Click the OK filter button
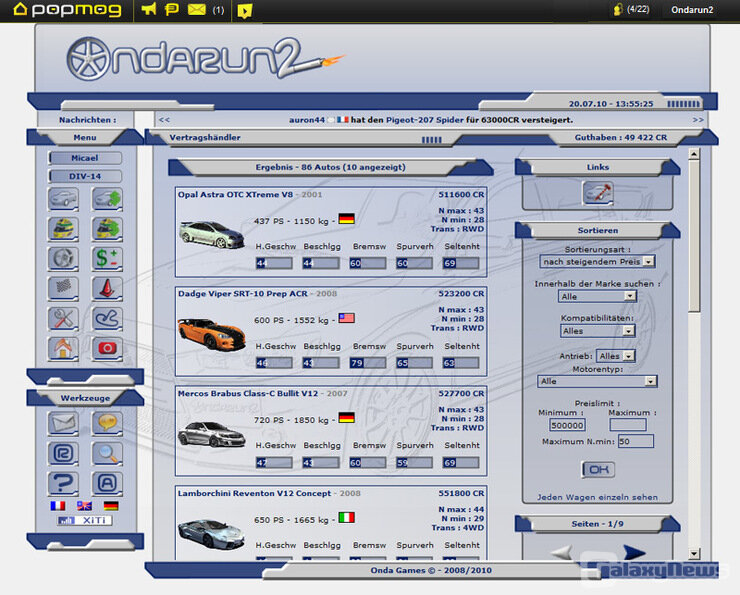This screenshot has width=740, height=595. pyautogui.click(x=598, y=469)
